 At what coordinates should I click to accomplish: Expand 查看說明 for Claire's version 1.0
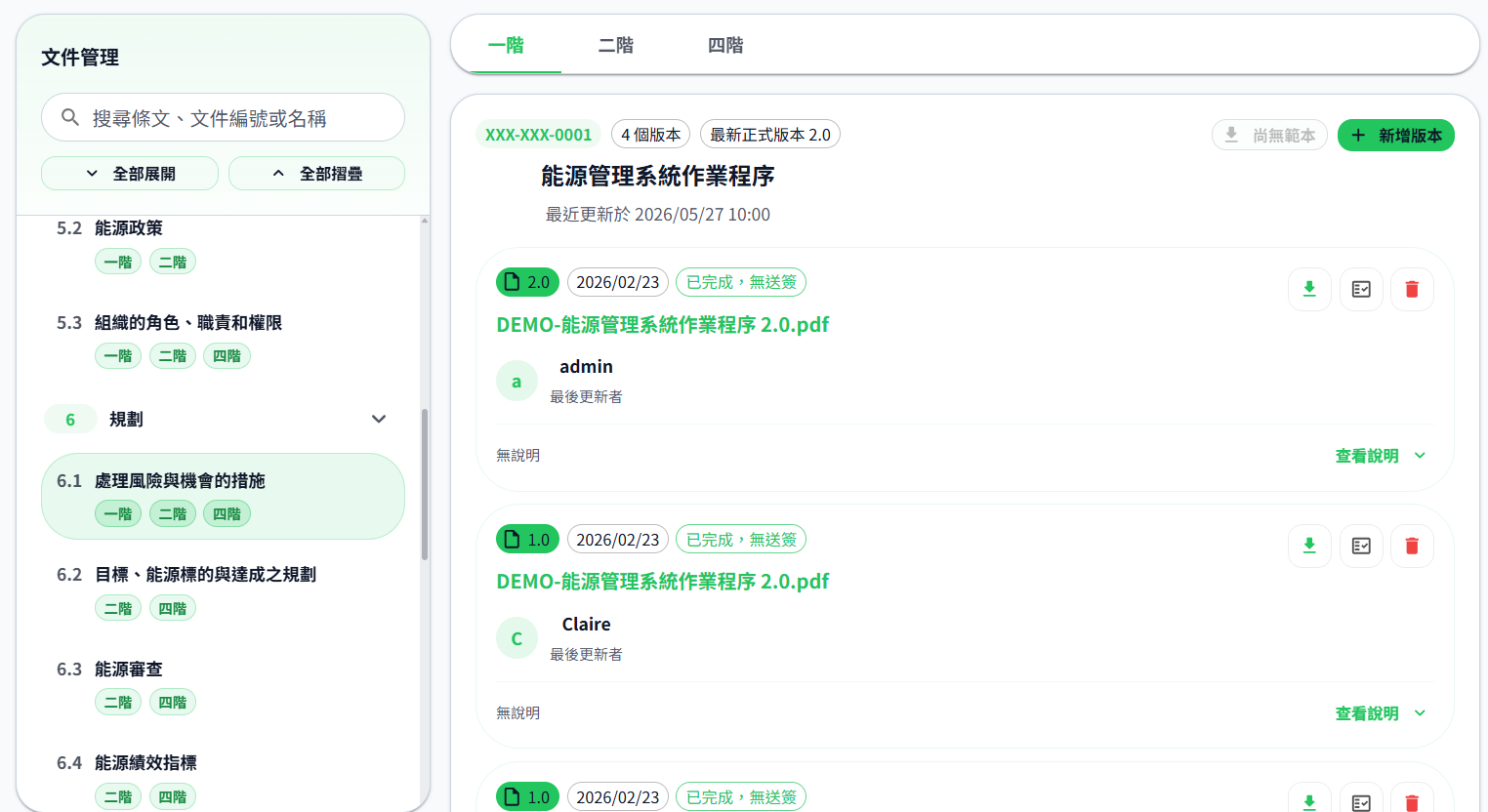click(x=1381, y=713)
